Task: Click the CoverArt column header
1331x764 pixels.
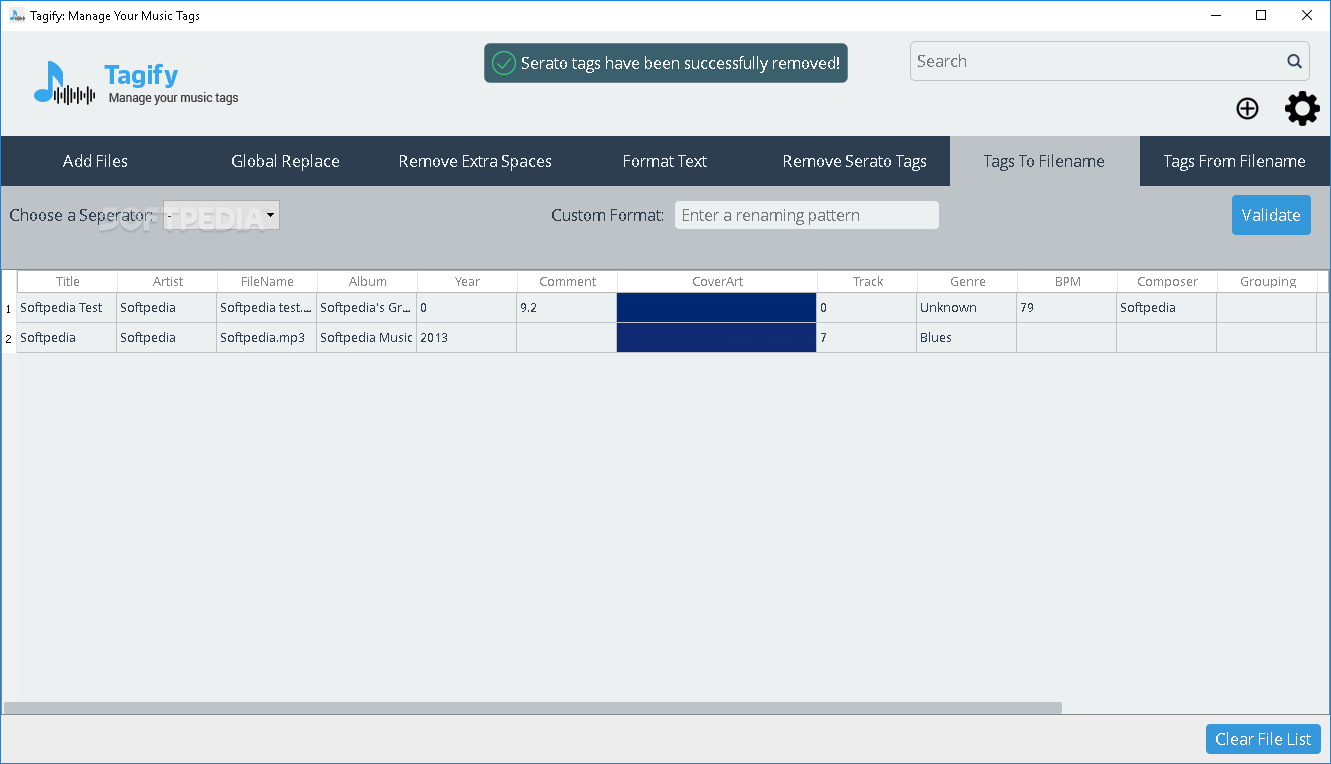Action: 718,282
